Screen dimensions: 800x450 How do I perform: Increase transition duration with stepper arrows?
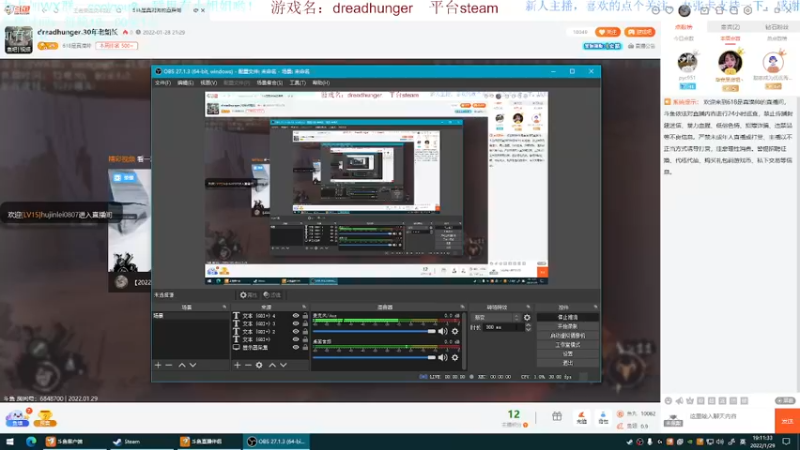coord(528,326)
